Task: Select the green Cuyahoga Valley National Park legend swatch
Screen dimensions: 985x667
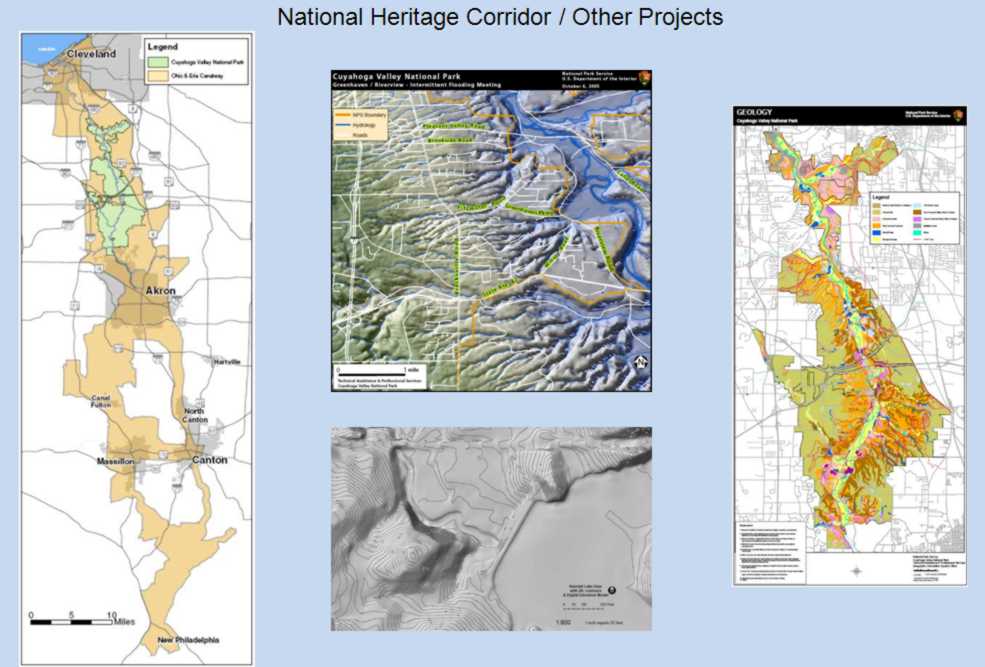Action: 158,62
